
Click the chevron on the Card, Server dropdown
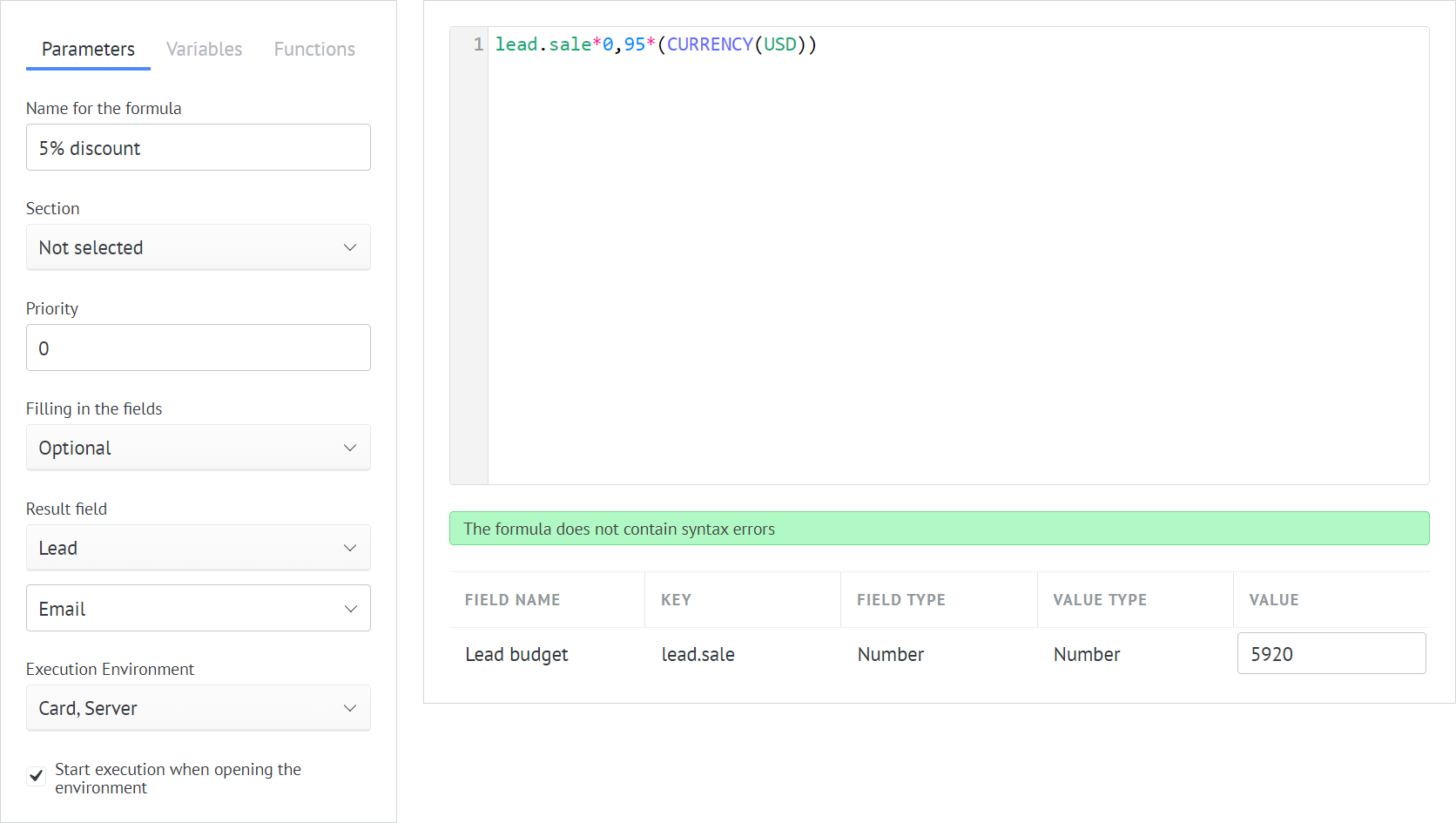coord(350,708)
